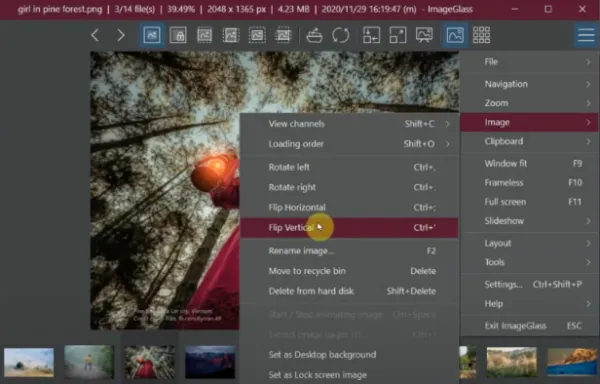Expand the Slideshow submenu

(530, 221)
